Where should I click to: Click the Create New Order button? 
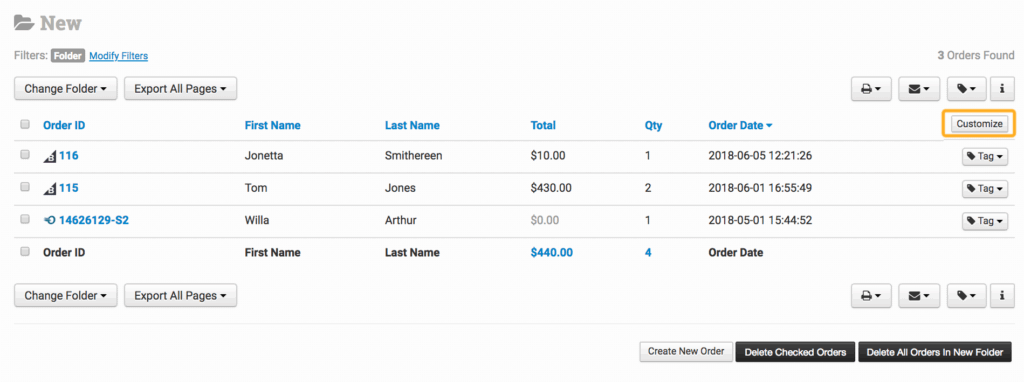pyautogui.click(x=686, y=351)
